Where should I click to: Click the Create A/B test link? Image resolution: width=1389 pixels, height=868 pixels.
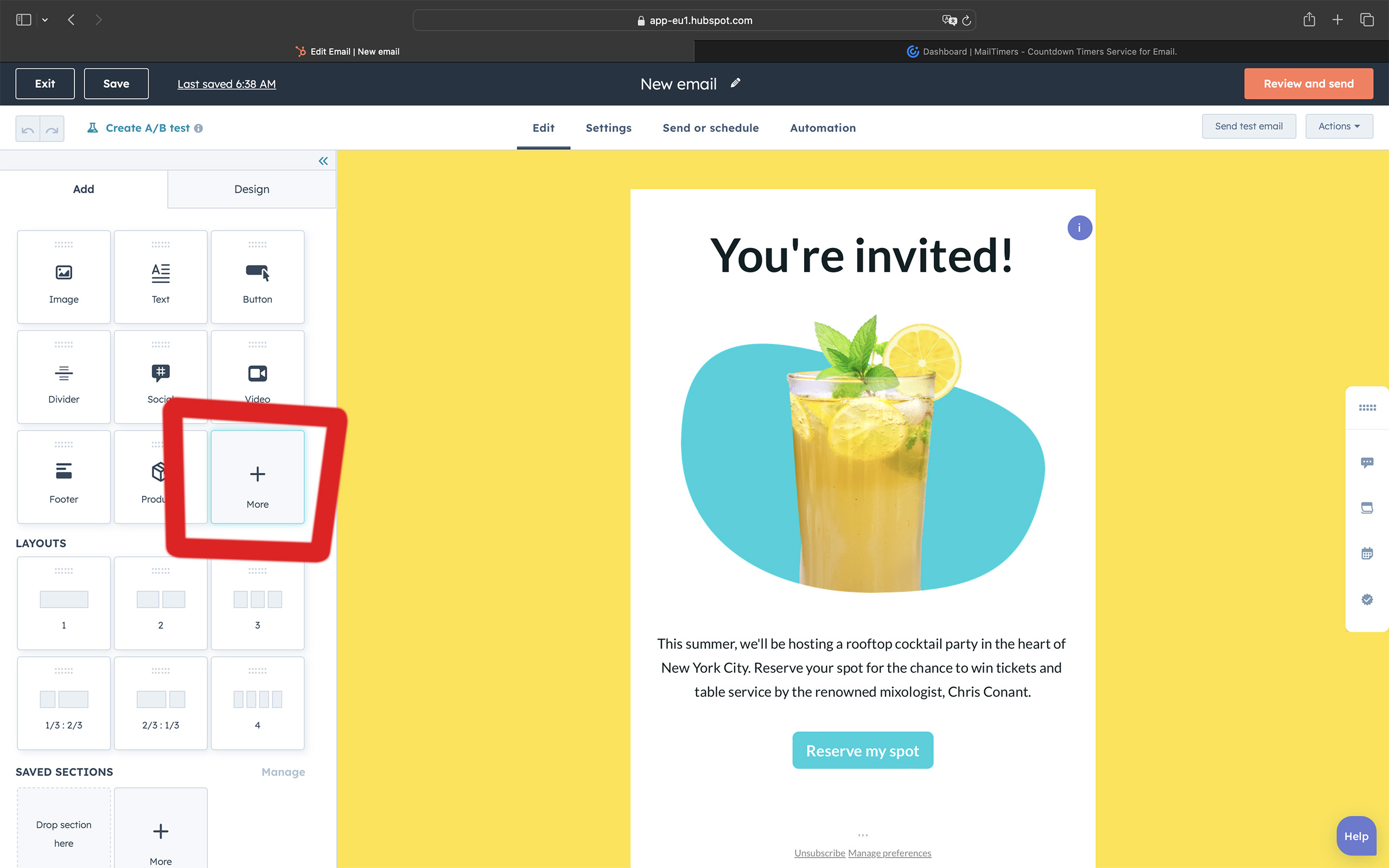point(148,128)
